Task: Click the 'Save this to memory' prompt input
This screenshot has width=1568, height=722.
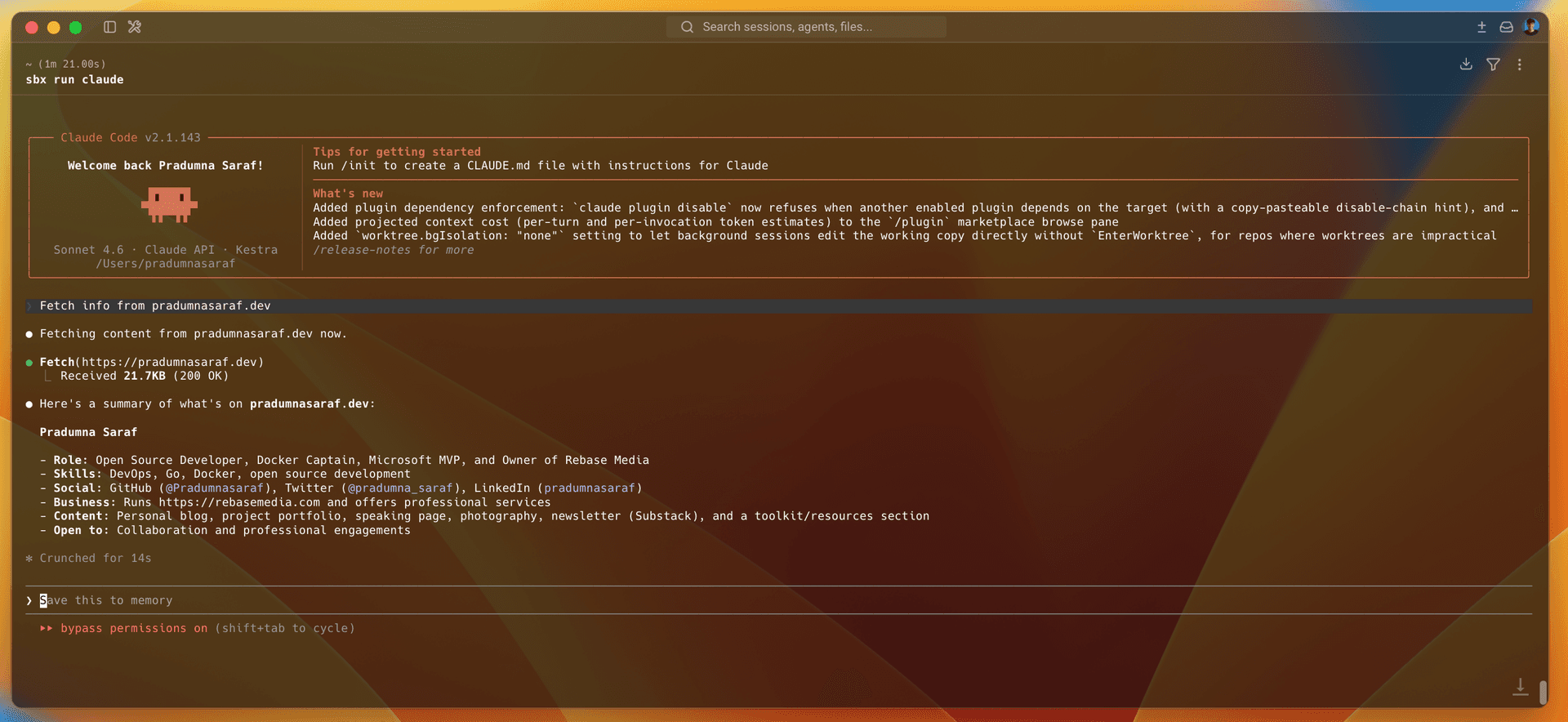Action: (778, 600)
